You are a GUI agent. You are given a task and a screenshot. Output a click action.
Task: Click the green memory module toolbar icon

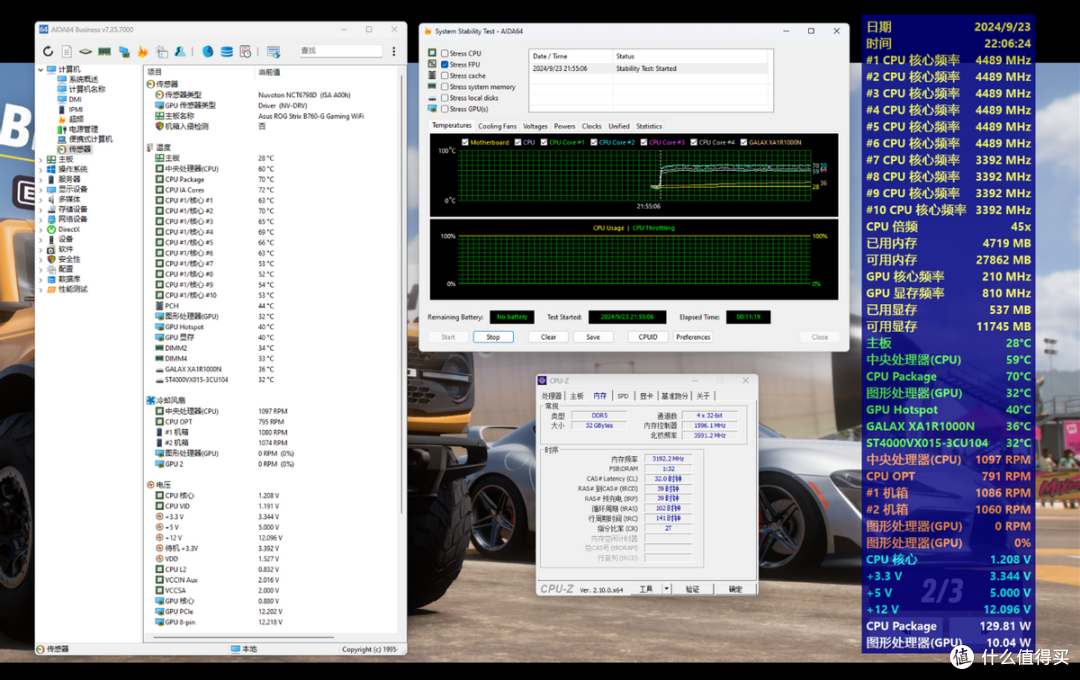click(x=105, y=51)
